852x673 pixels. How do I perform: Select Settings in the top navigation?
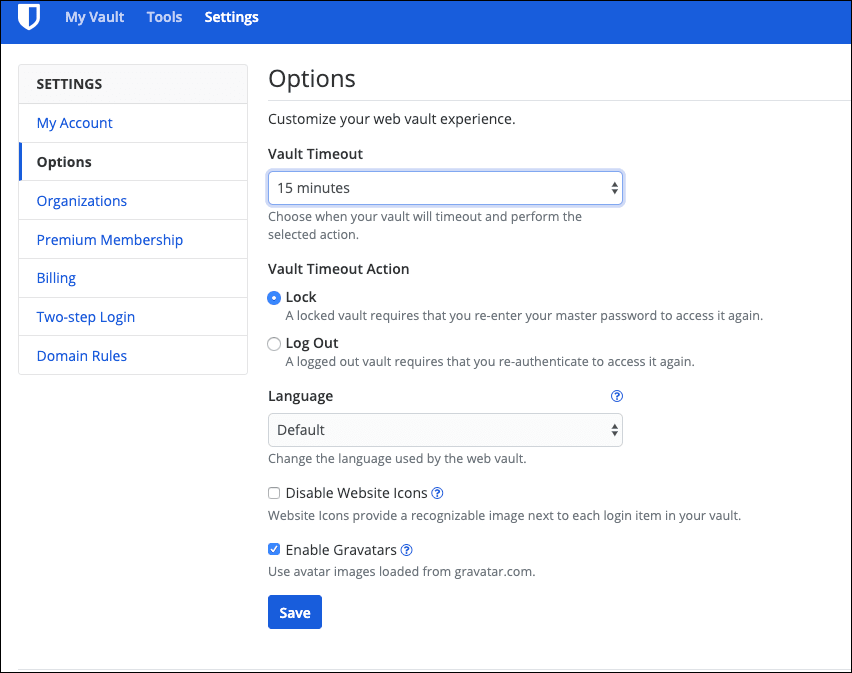point(231,17)
